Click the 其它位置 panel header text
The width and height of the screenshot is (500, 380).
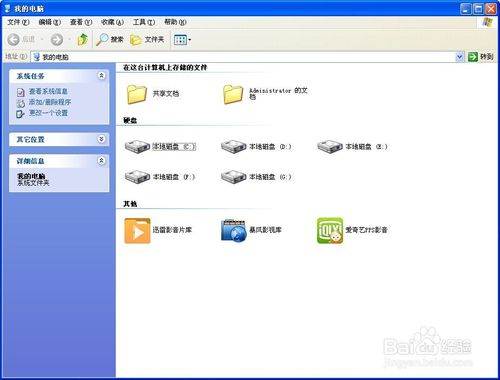pyautogui.click(x=30, y=139)
